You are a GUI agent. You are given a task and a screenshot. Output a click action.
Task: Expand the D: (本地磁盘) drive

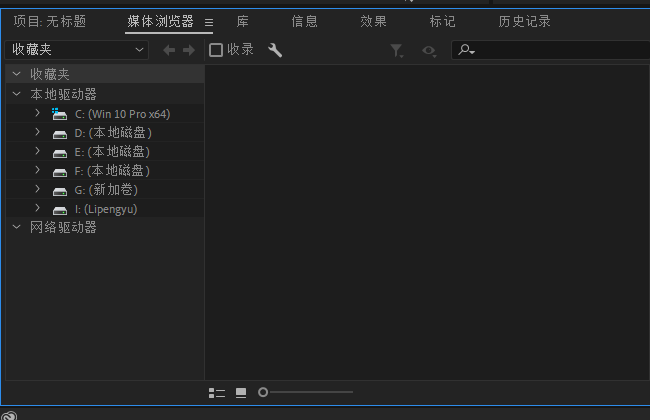click(37, 132)
